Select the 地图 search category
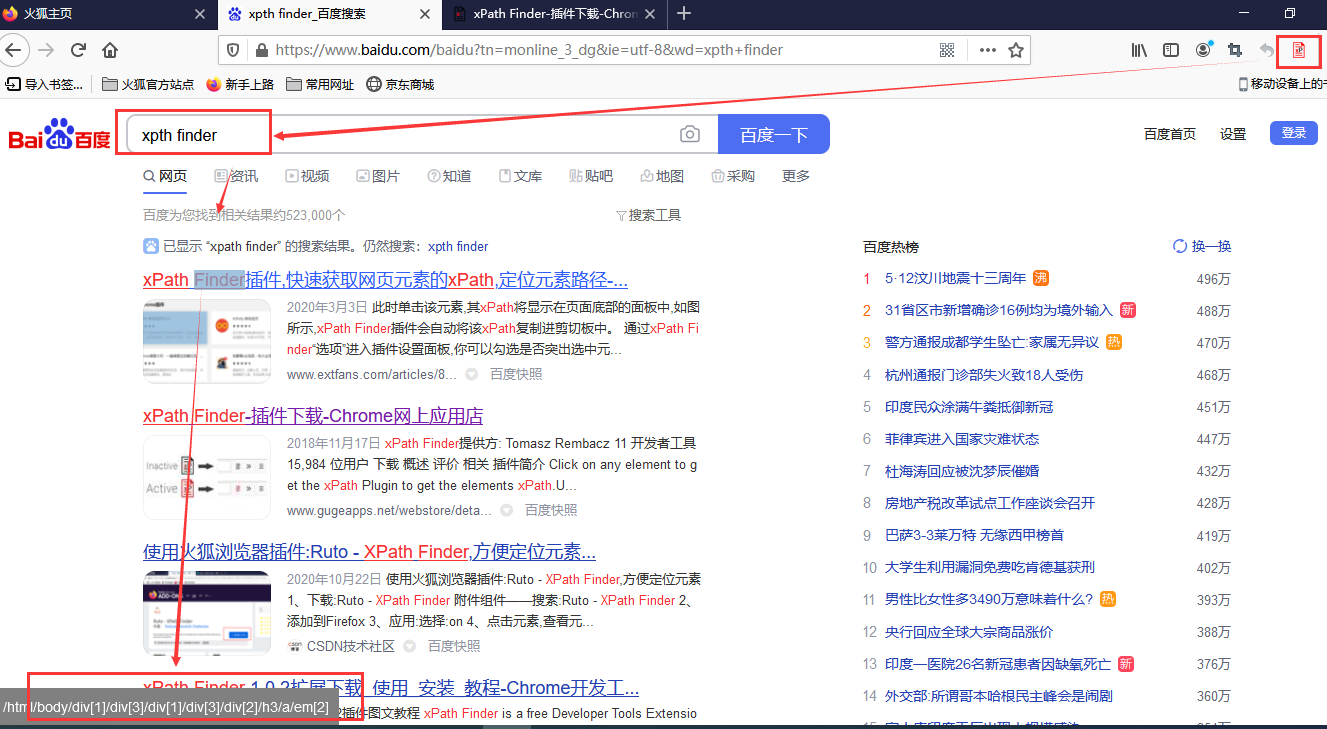The height and width of the screenshot is (729, 1327). (662, 176)
